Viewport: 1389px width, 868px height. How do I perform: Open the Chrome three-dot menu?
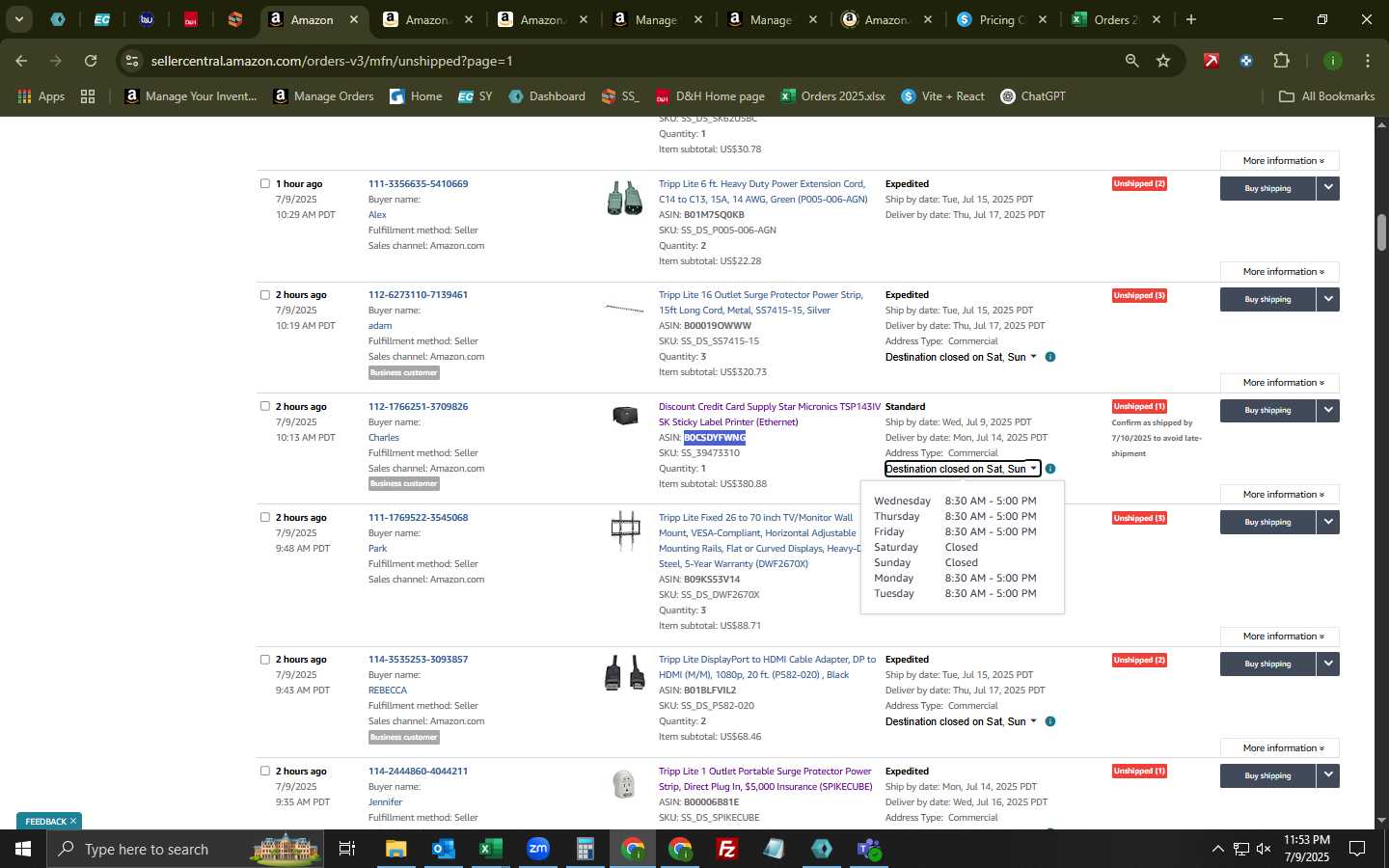coord(1367,61)
